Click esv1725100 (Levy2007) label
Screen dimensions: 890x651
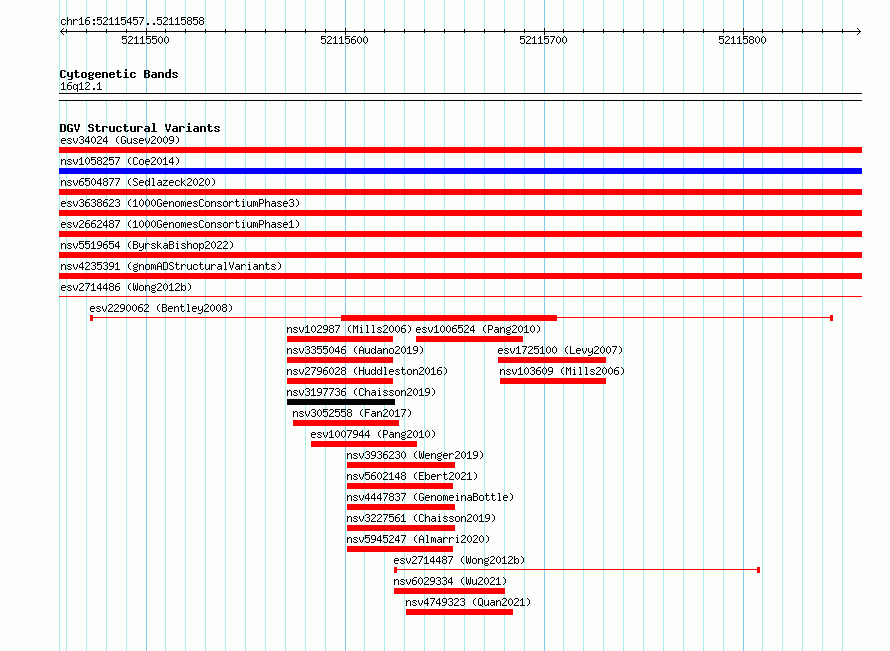pos(560,350)
